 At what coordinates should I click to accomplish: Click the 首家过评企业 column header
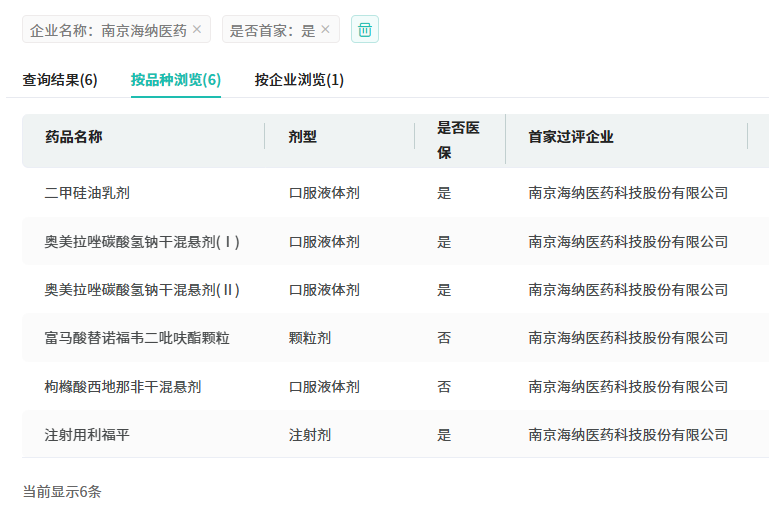pyautogui.click(x=571, y=137)
